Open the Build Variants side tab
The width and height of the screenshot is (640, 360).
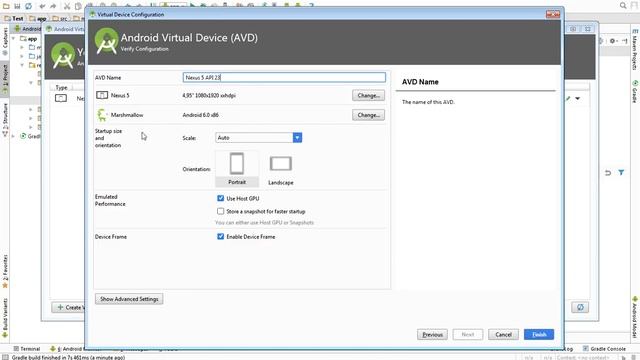pos(5,318)
